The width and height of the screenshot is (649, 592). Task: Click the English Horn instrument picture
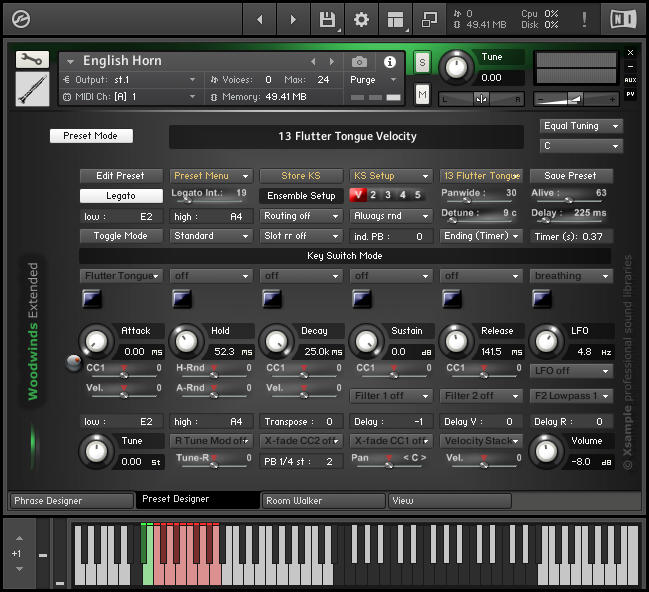click(x=32, y=89)
